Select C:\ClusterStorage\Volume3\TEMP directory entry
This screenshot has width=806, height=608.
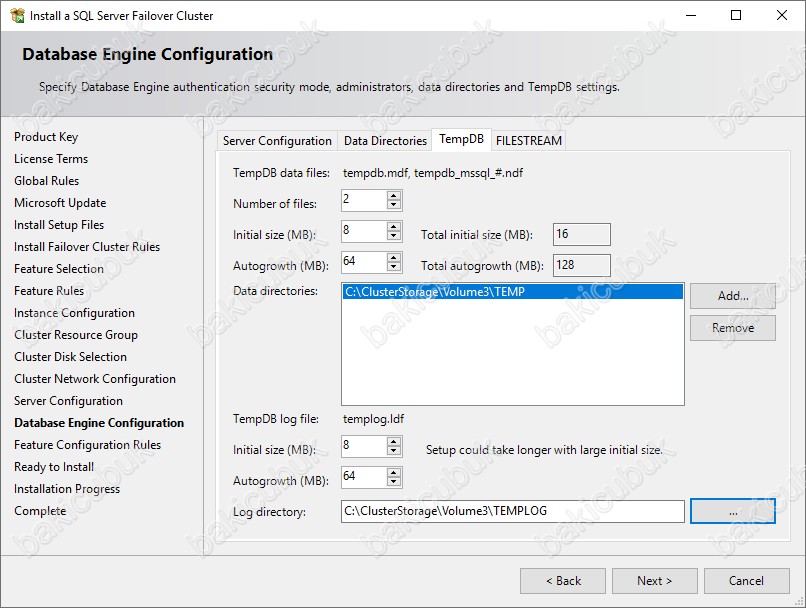click(x=512, y=292)
